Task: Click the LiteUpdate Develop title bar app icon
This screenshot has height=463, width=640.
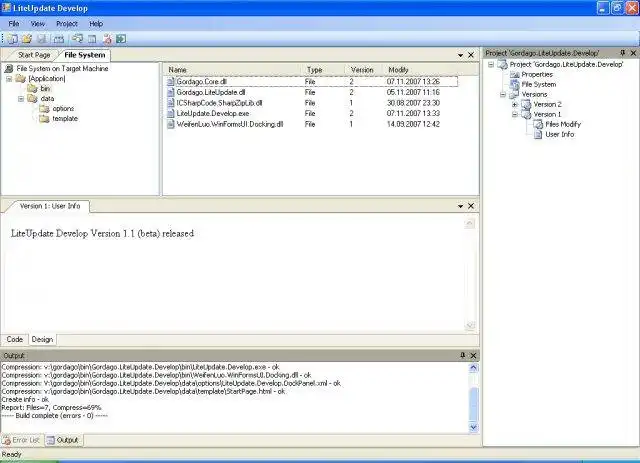Action: [6, 7]
